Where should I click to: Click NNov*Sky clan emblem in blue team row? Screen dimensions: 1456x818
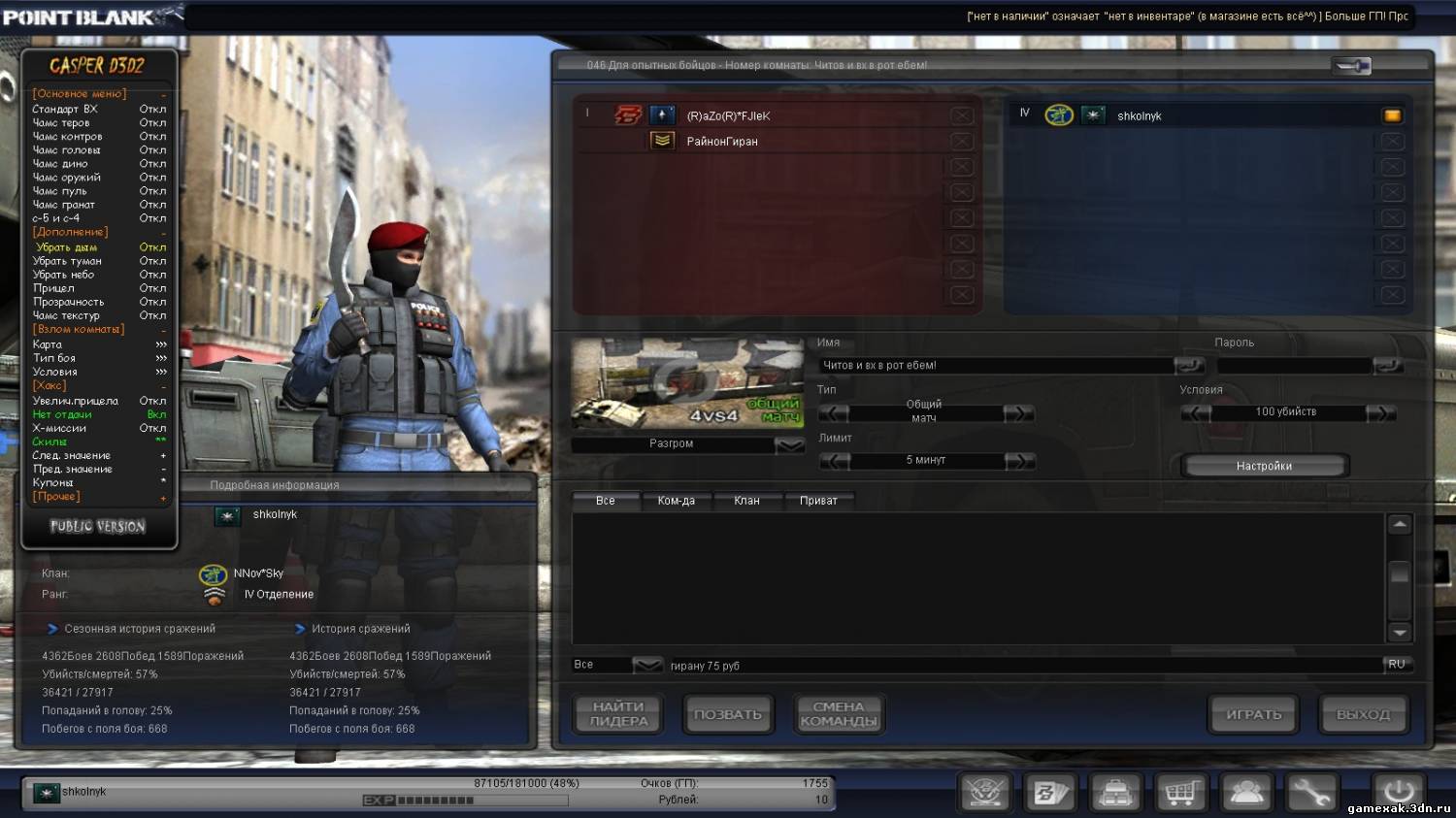click(x=1058, y=115)
